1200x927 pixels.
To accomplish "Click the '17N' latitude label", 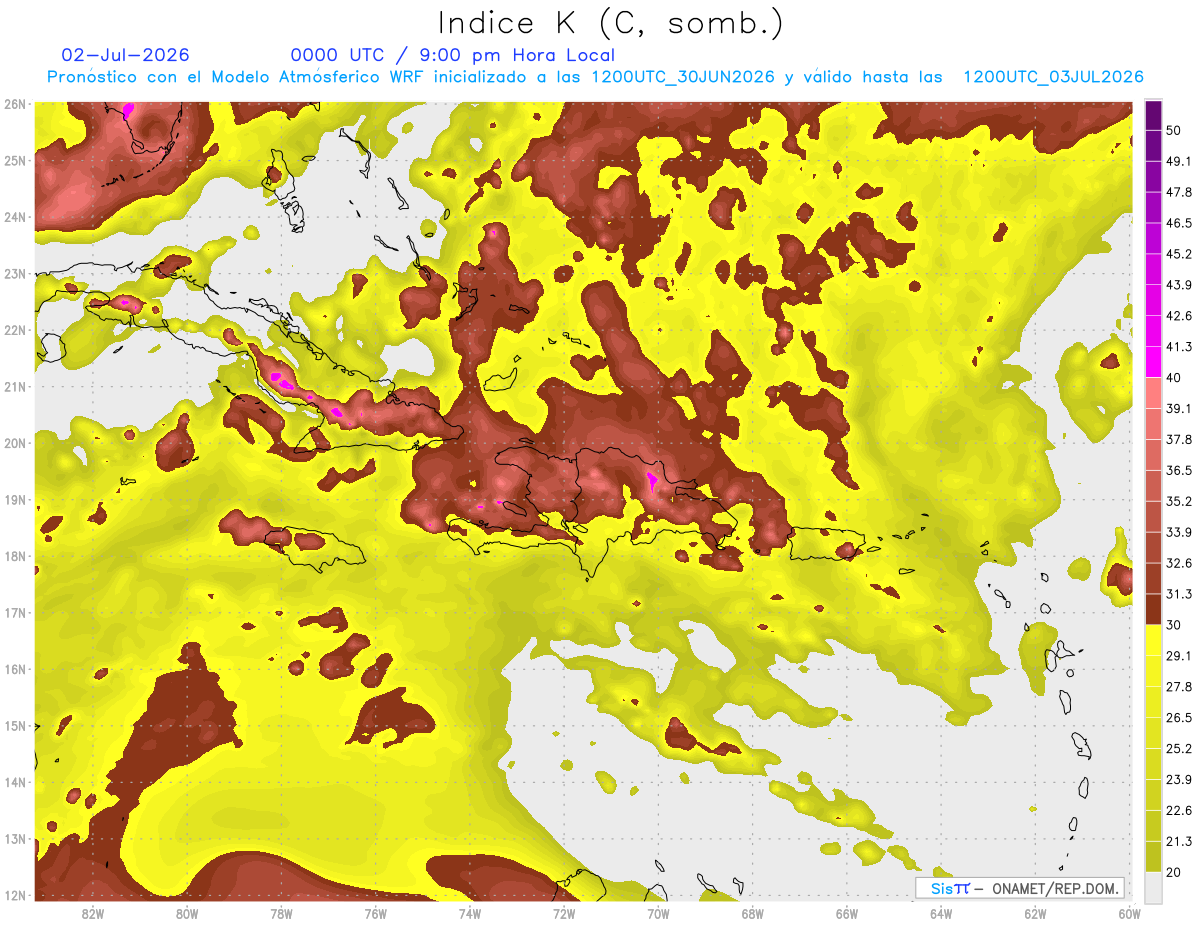I will (16, 612).
